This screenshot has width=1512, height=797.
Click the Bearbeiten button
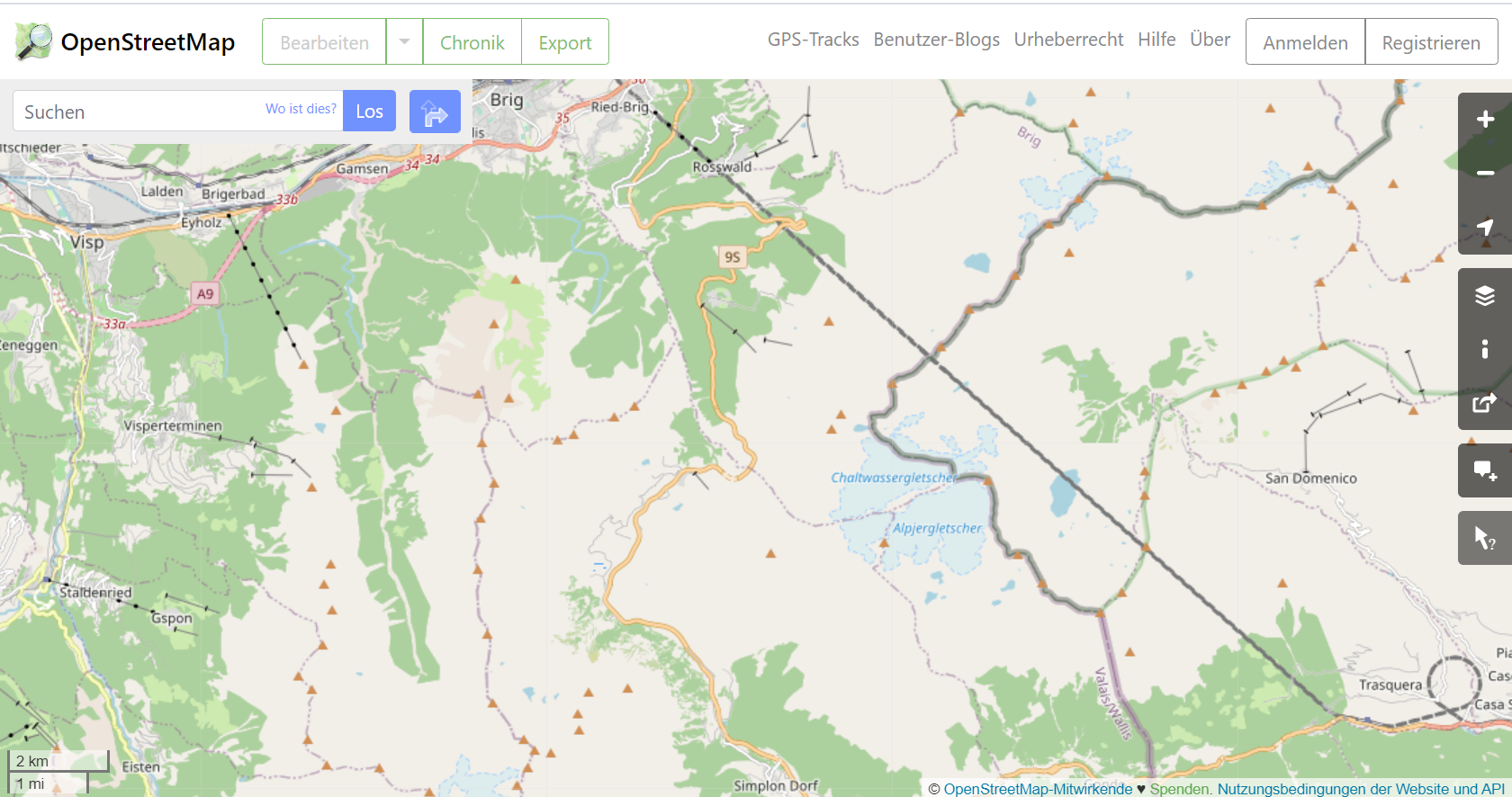324,41
